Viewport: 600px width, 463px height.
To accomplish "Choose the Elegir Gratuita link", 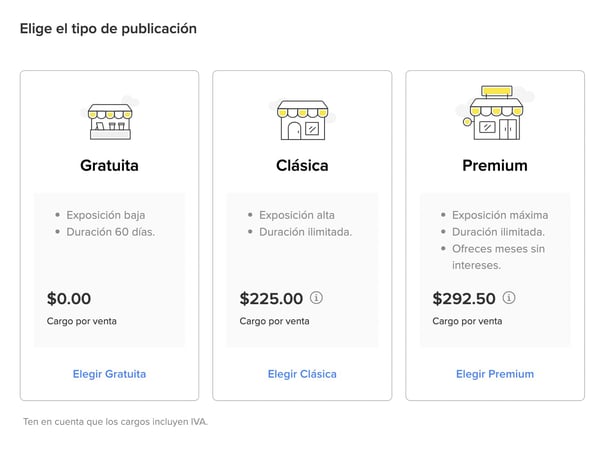I will pos(109,374).
